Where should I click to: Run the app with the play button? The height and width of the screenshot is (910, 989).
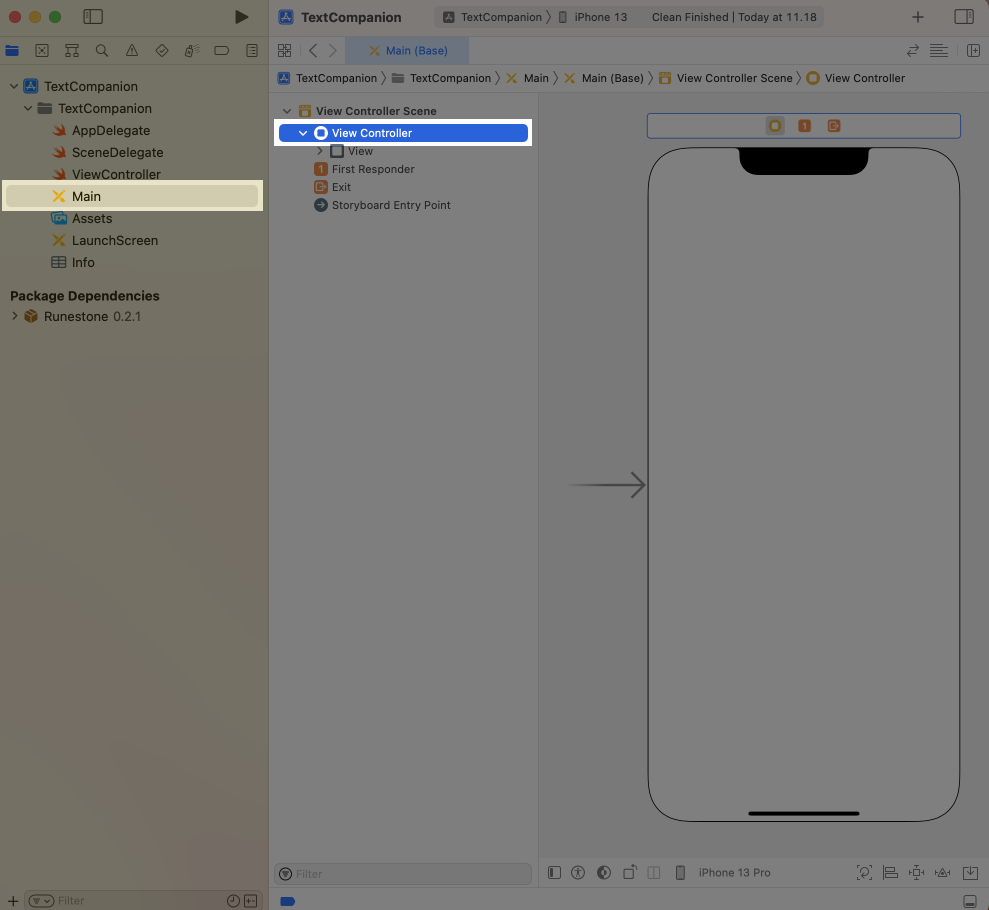tap(241, 17)
